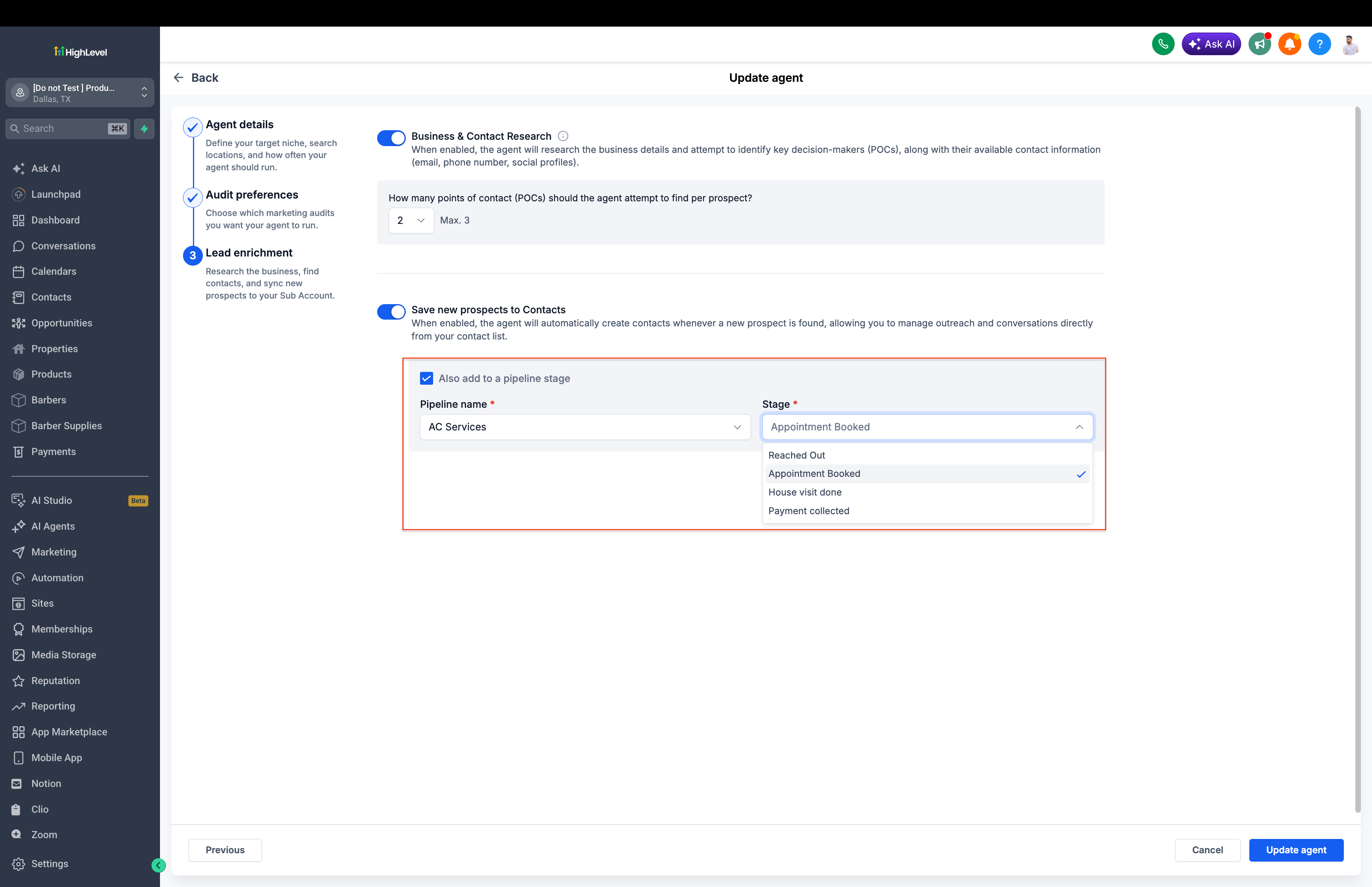Screen dimensions: 1372x887
Task: Click the sidebar Search field
Action: click(x=68, y=128)
